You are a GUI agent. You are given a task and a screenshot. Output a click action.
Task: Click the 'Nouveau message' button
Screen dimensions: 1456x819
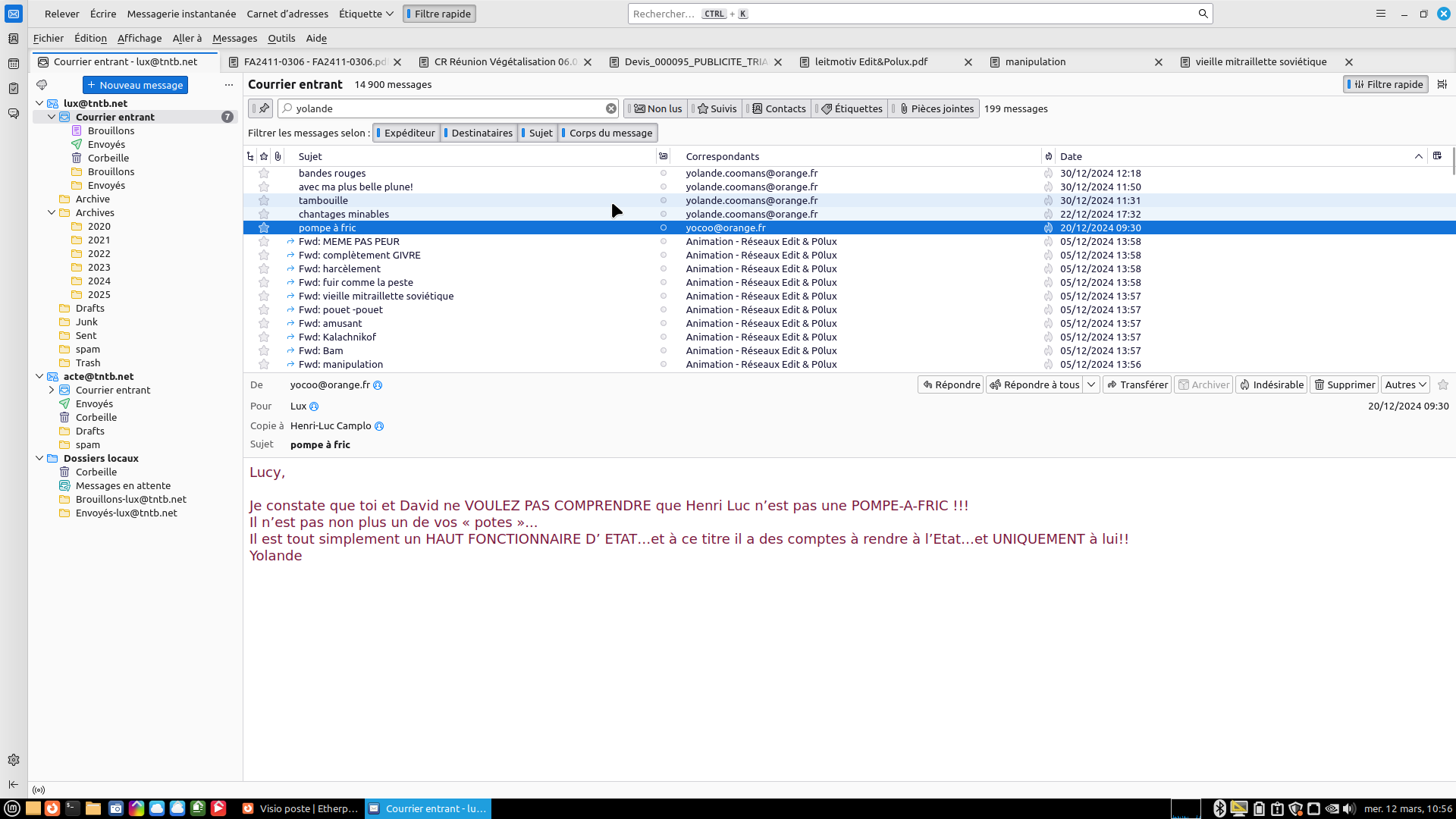point(135,85)
